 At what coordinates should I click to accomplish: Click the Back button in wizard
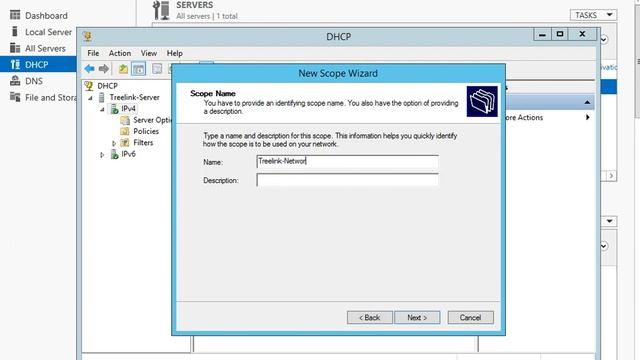point(370,318)
